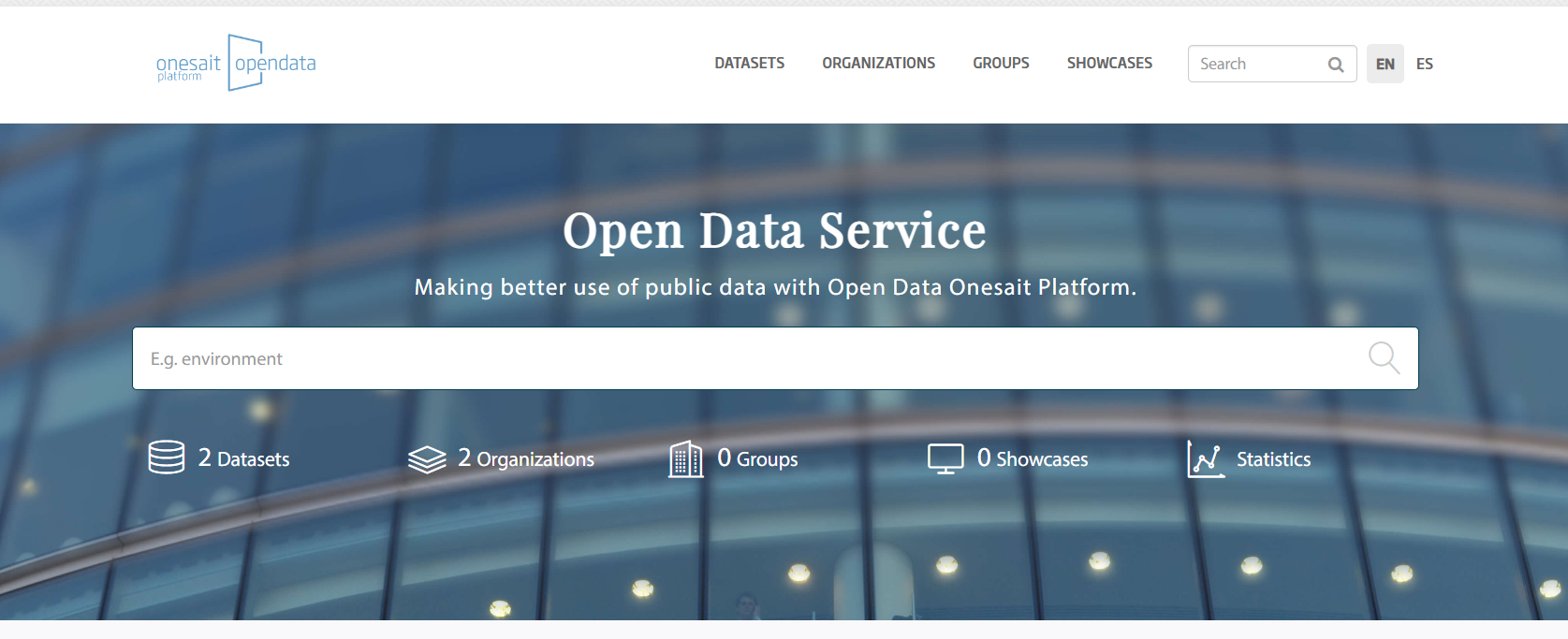This screenshot has height=639, width=1568.
Task: Open the Organizations menu item
Action: tap(879, 64)
